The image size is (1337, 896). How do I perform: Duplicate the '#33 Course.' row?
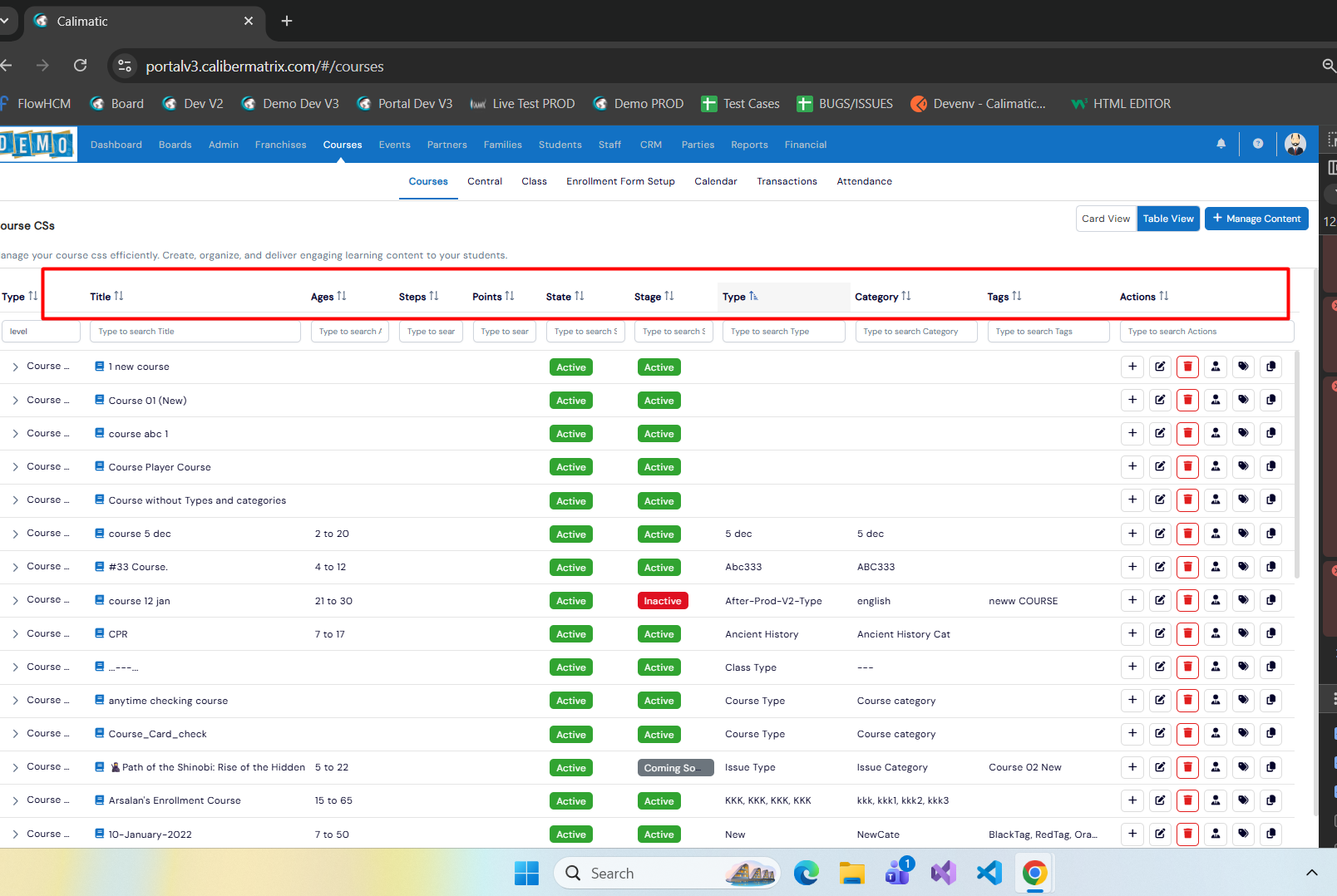pyautogui.click(x=1270, y=567)
